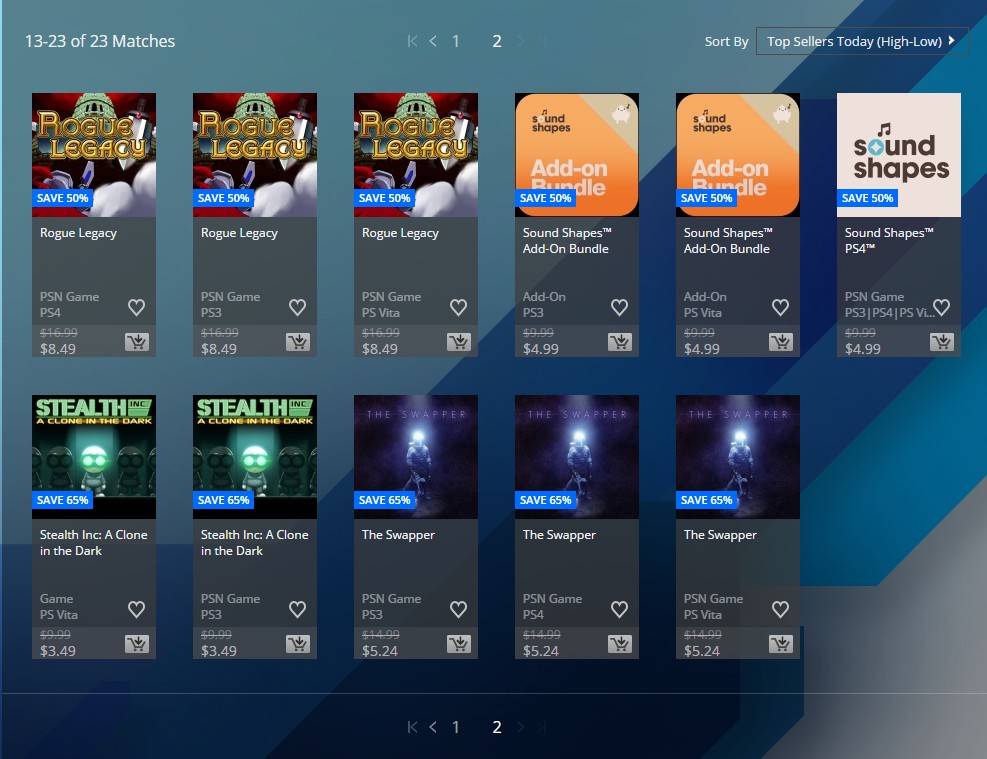Go to page 1 in top pagination
The image size is (987, 759).
pyautogui.click(x=456, y=41)
